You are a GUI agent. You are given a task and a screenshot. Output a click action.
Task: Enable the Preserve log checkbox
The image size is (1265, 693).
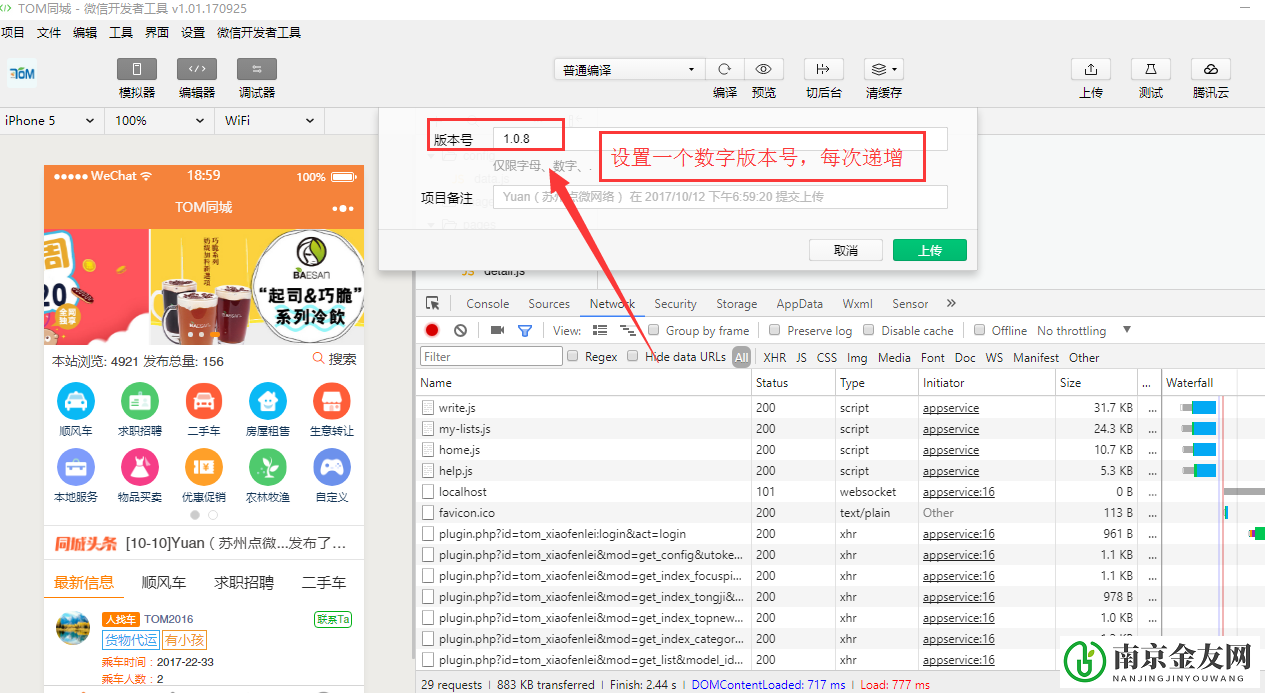[x=774, y=330]
